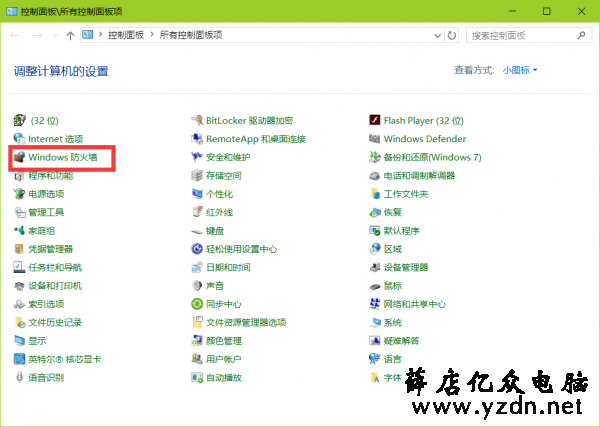Click the 电源选项 battery icon
The image size is (600, 427).
19,194
